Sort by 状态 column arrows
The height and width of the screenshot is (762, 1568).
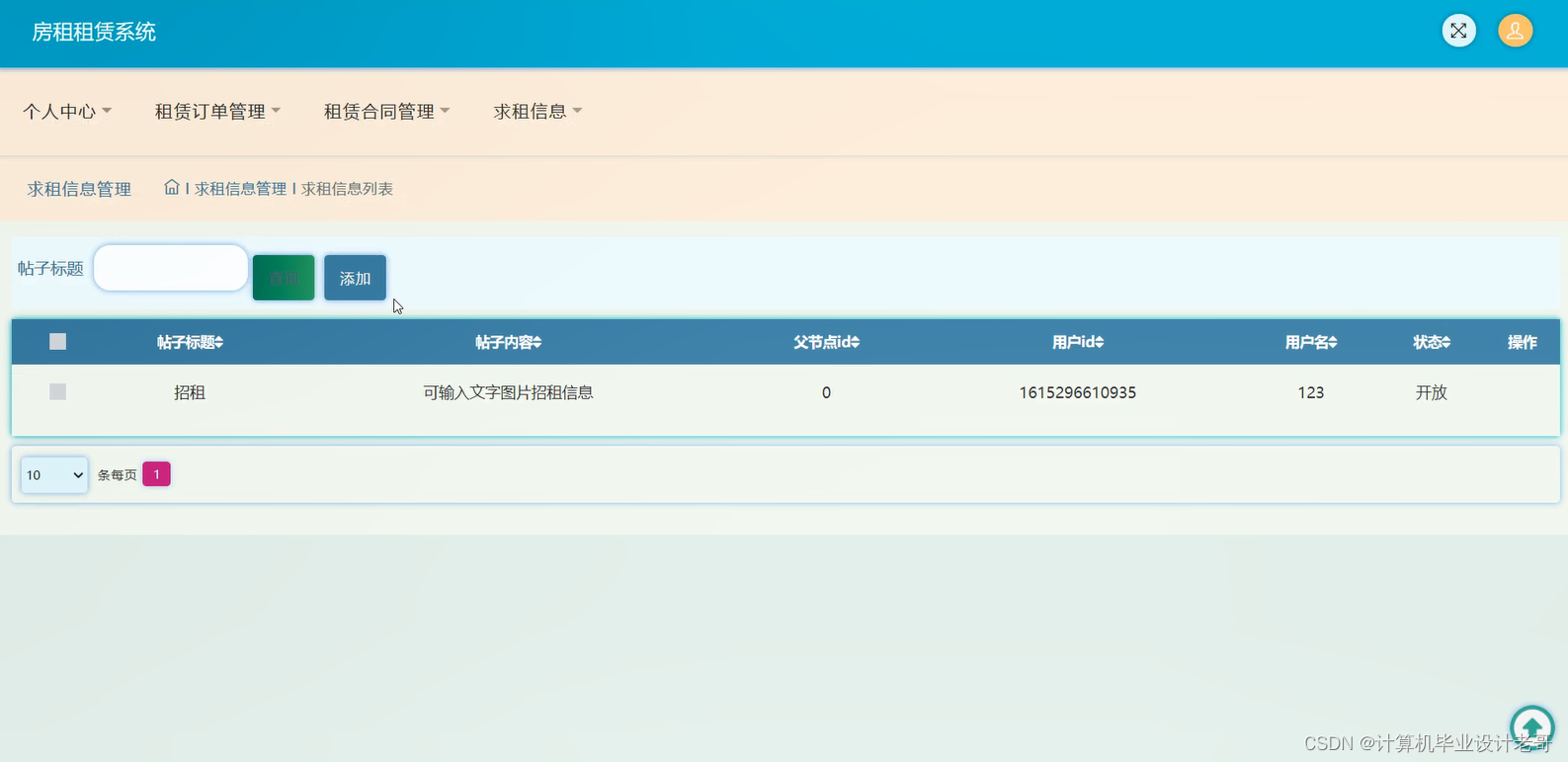click(x=1446, y=342)
